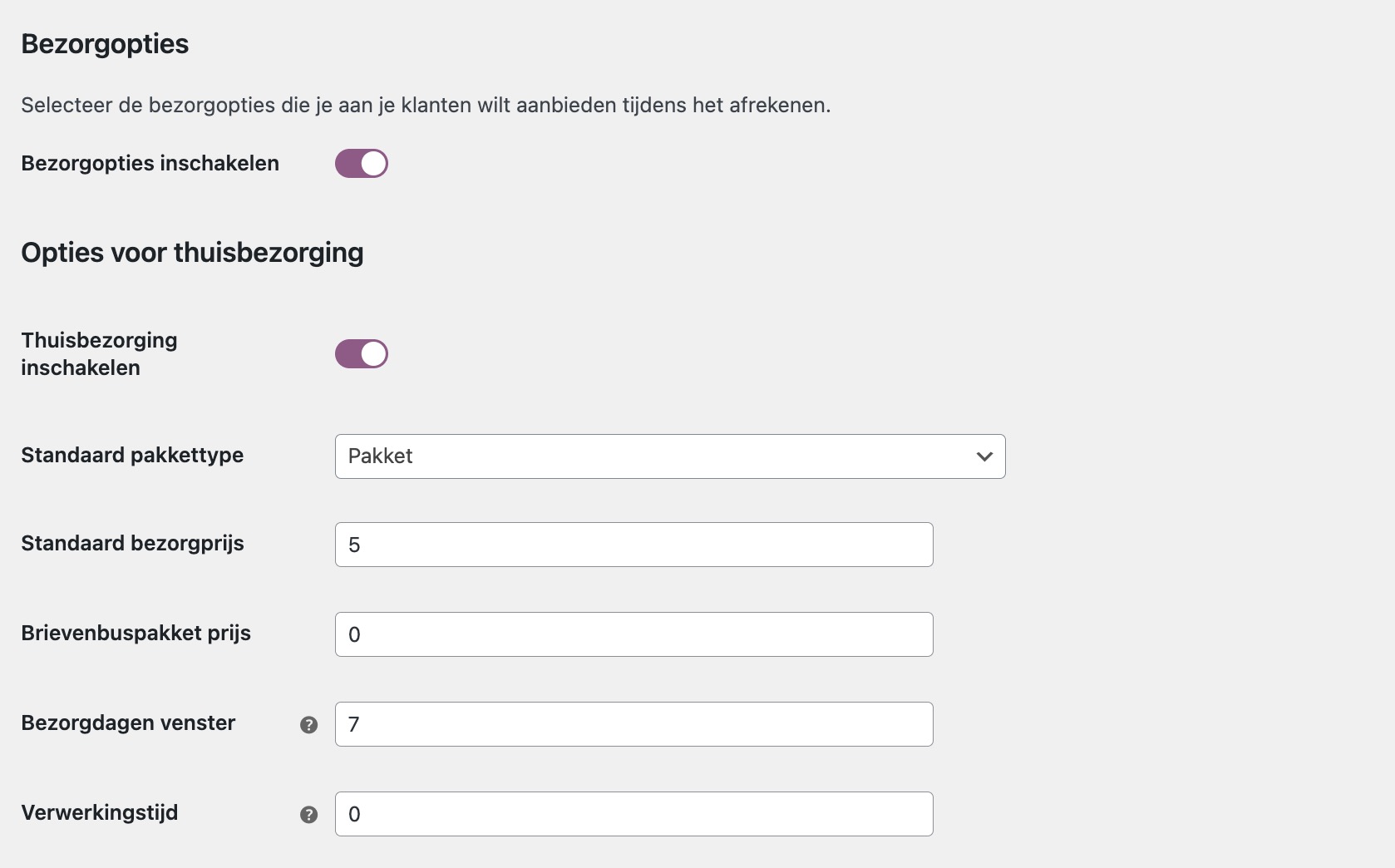Turn off Thuisbezorging inschakelen

(361, 353)
